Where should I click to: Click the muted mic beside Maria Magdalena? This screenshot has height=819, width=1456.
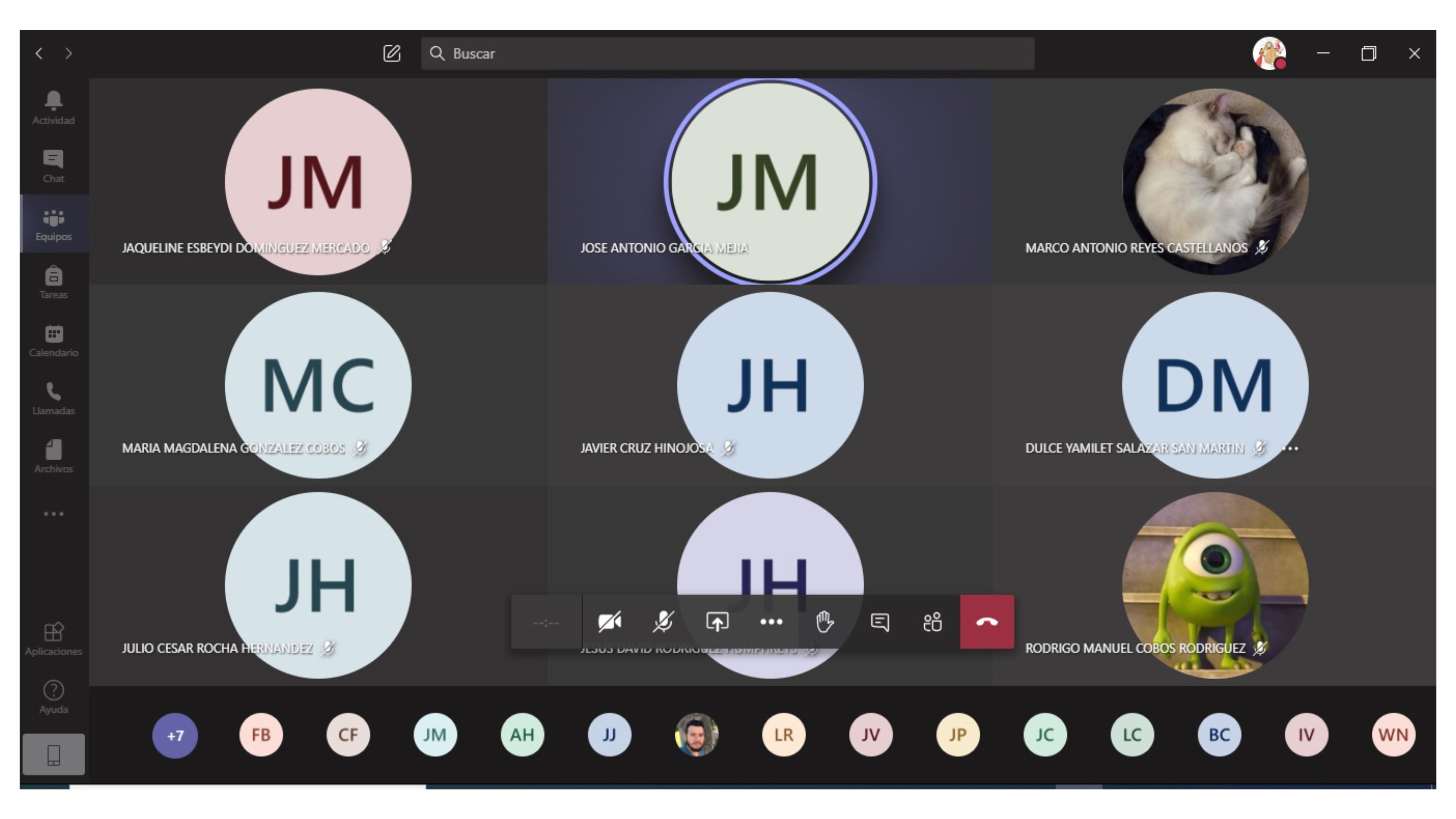360,448
